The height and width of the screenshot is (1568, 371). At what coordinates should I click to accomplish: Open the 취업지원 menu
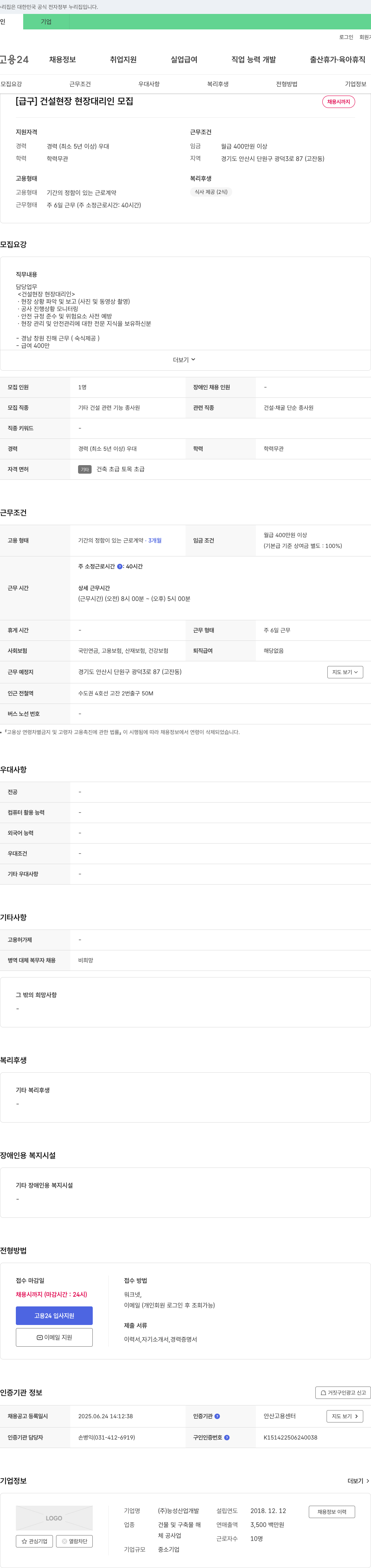point(123,60)
